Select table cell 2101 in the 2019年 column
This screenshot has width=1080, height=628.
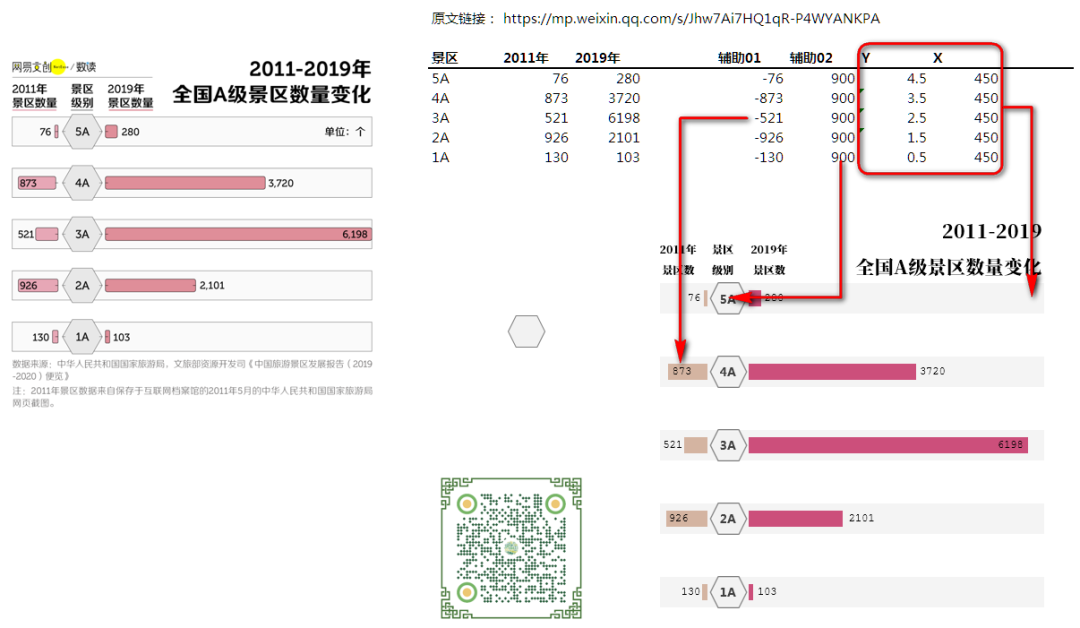623,138
